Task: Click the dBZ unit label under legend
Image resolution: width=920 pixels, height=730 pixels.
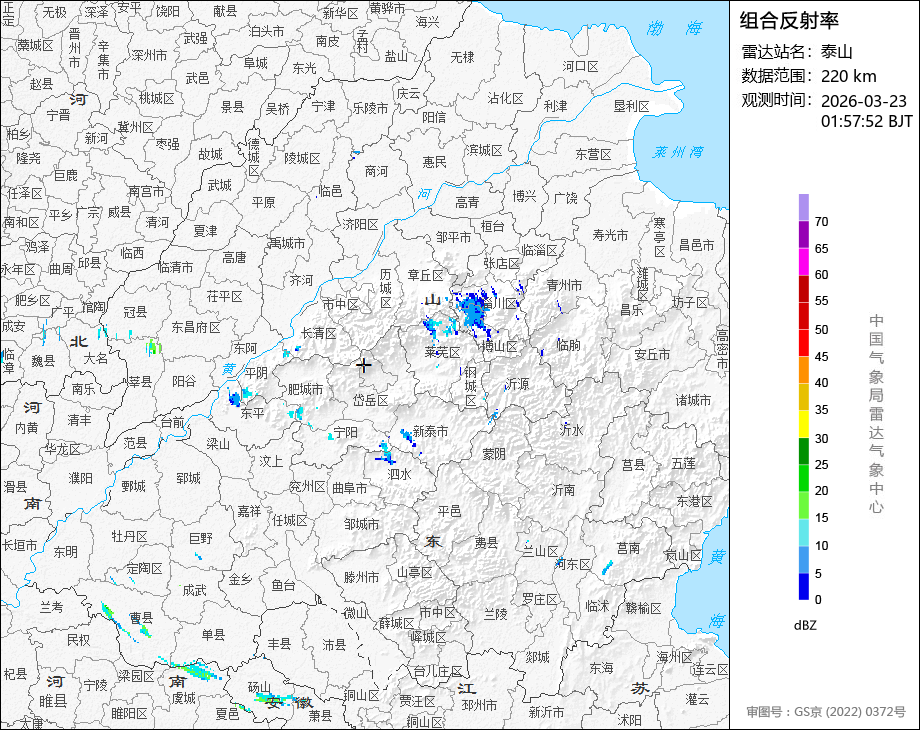Action: click(805, 625)
